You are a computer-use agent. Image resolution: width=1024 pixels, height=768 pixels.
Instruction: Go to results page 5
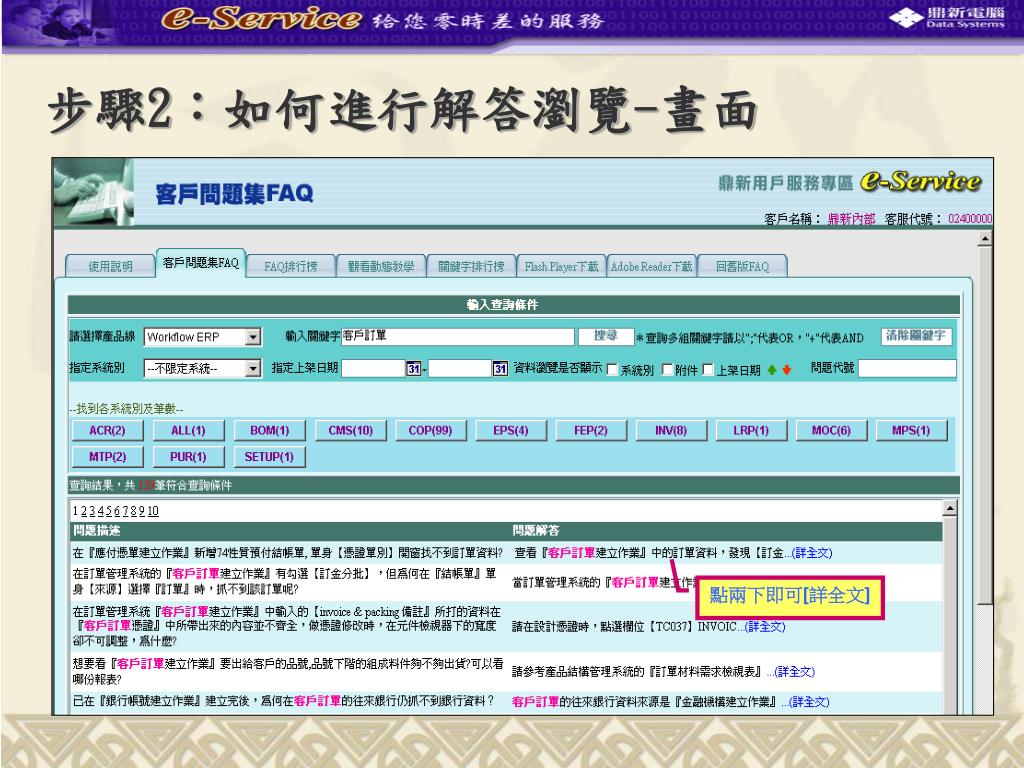click(108, 511)
